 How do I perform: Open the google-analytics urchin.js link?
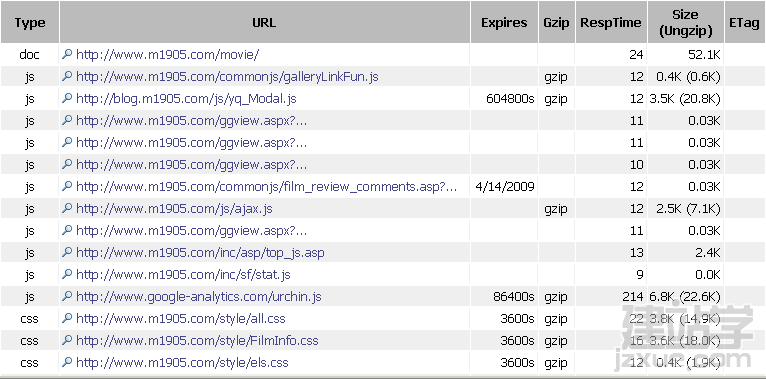pyautogui.click(x=199, y=296)
